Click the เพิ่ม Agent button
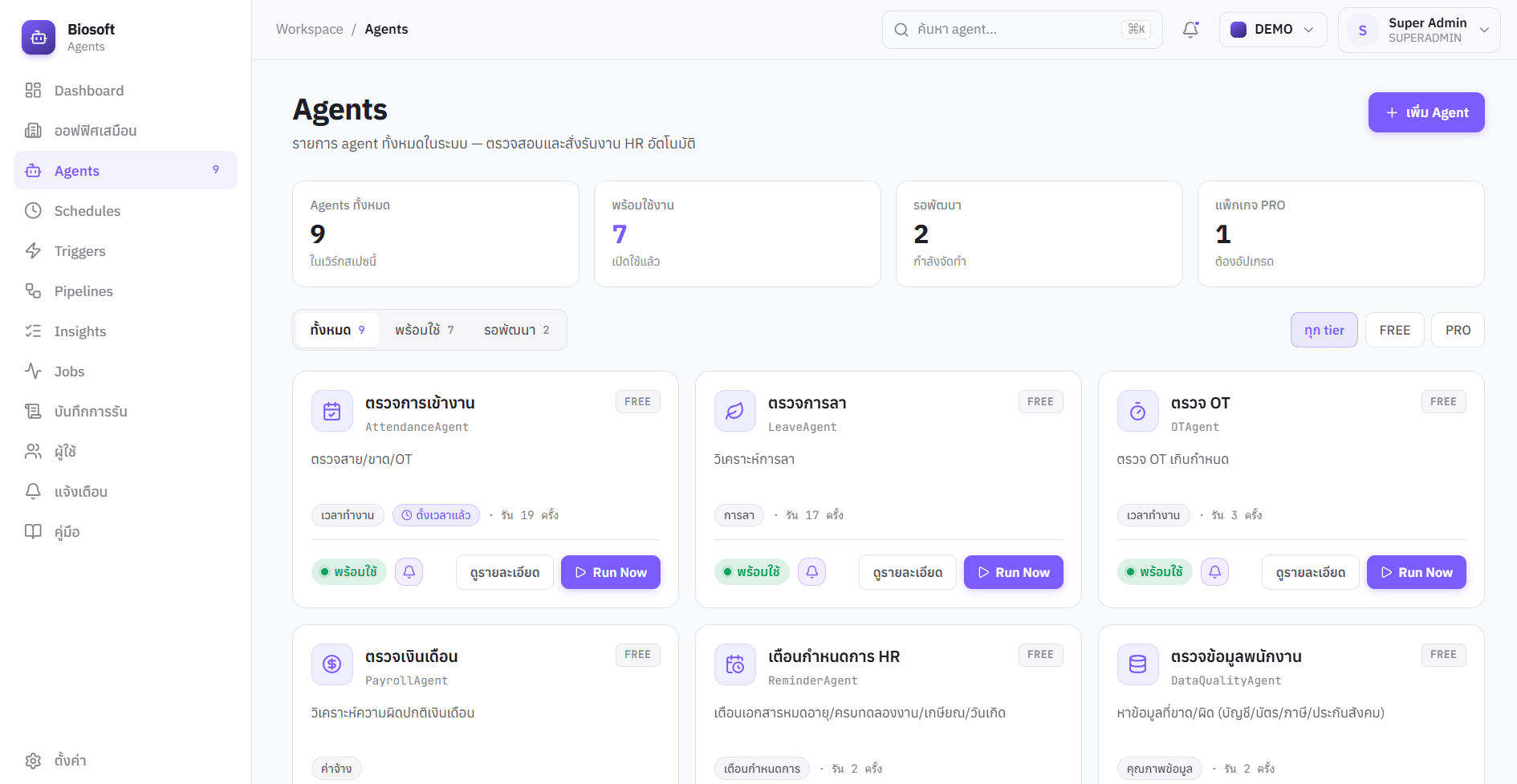This screenshot has width=1517, height=784. click(x=1426, y=112)
